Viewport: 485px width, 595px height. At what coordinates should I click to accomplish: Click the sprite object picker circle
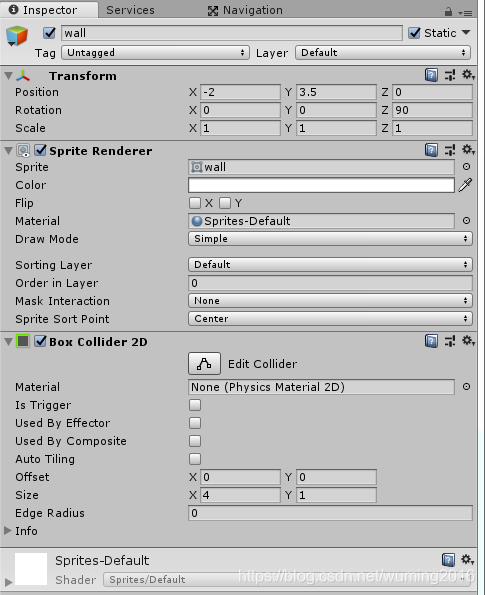466,167
